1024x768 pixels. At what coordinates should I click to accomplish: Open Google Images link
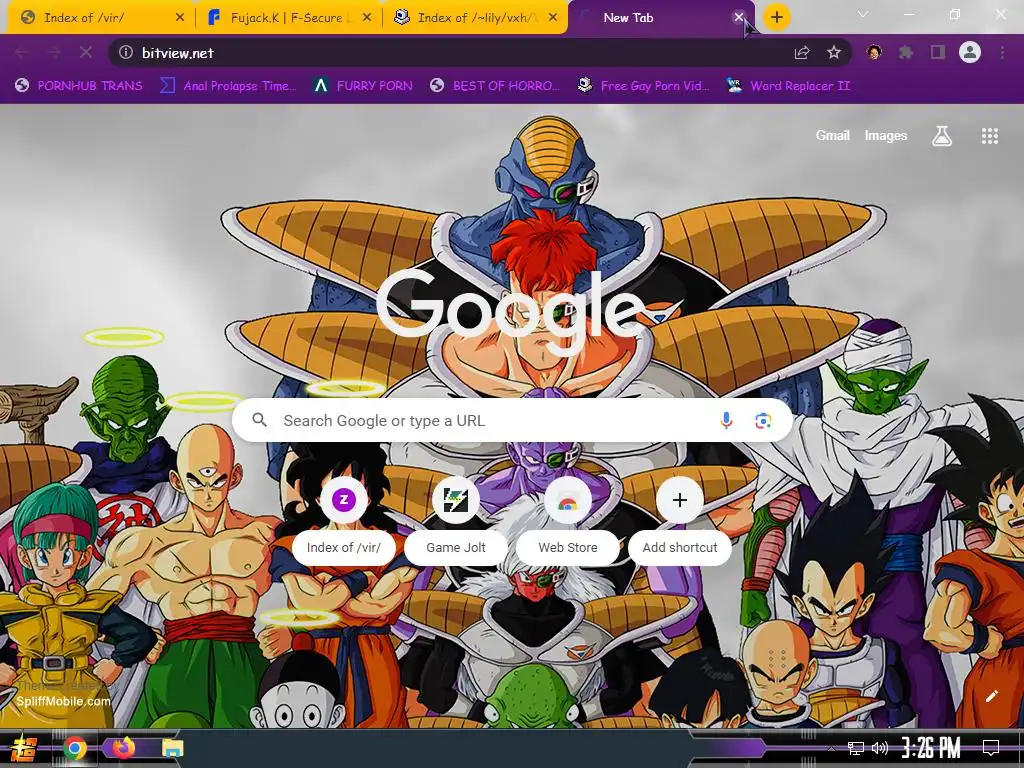tap(886, 136)
